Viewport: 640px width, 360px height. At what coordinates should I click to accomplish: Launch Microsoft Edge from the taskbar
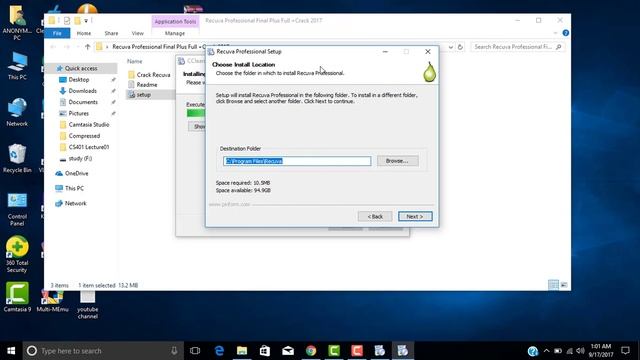point(219,351)
